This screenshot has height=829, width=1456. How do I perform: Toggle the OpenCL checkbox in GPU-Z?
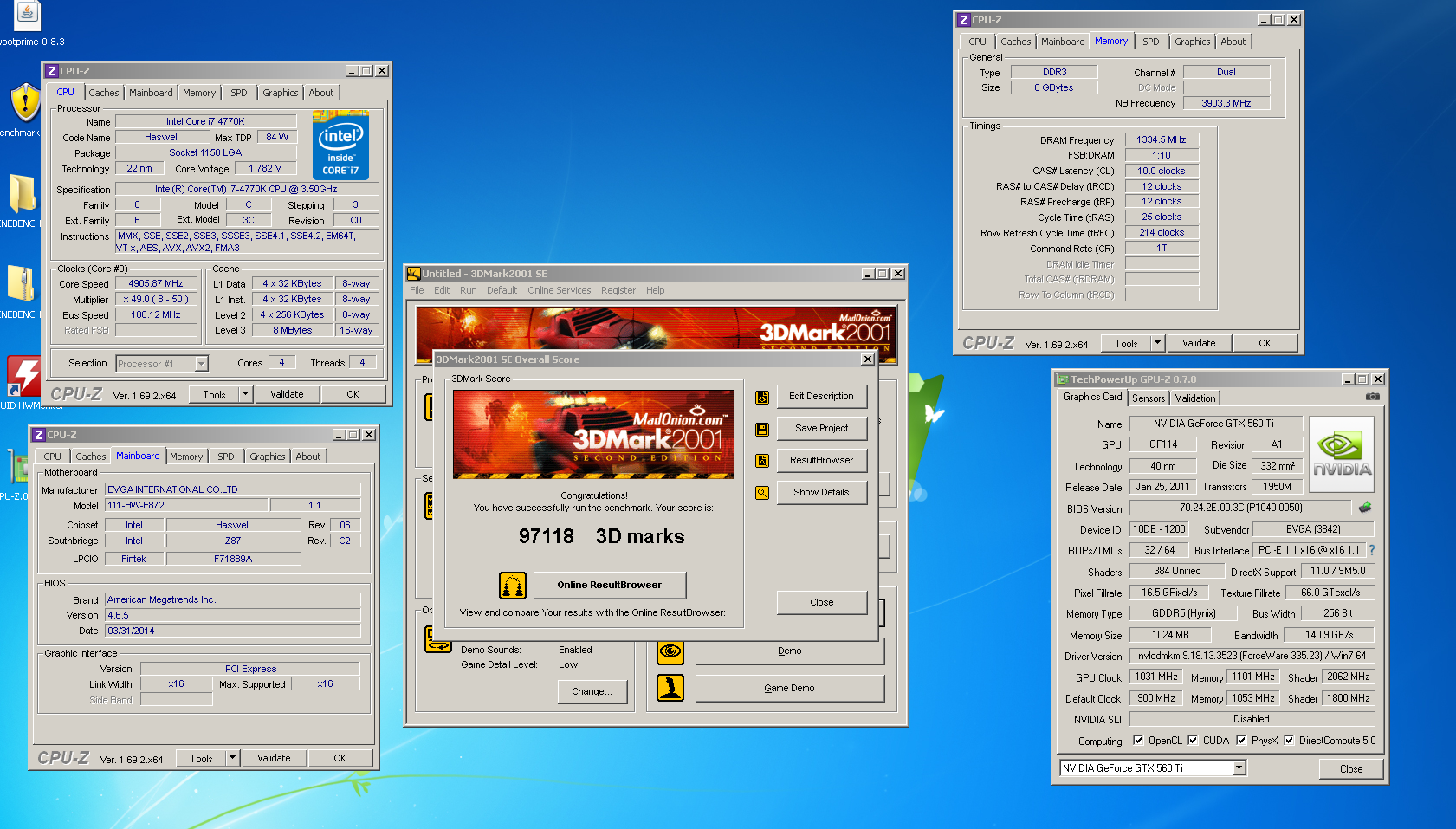tap(1138, 741)
